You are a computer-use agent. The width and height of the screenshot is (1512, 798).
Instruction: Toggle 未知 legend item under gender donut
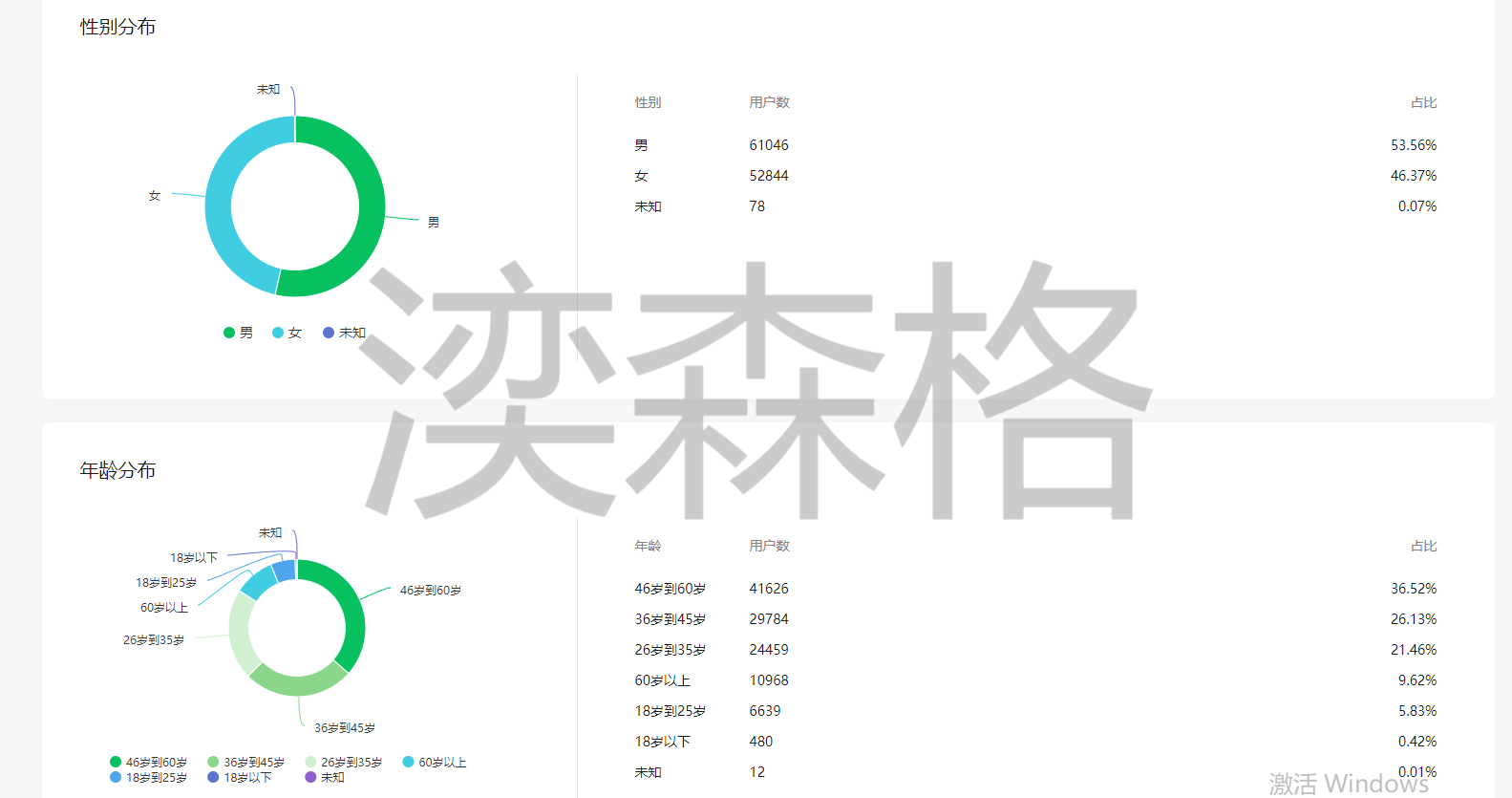pyautogui.click(x=344, y=333)
